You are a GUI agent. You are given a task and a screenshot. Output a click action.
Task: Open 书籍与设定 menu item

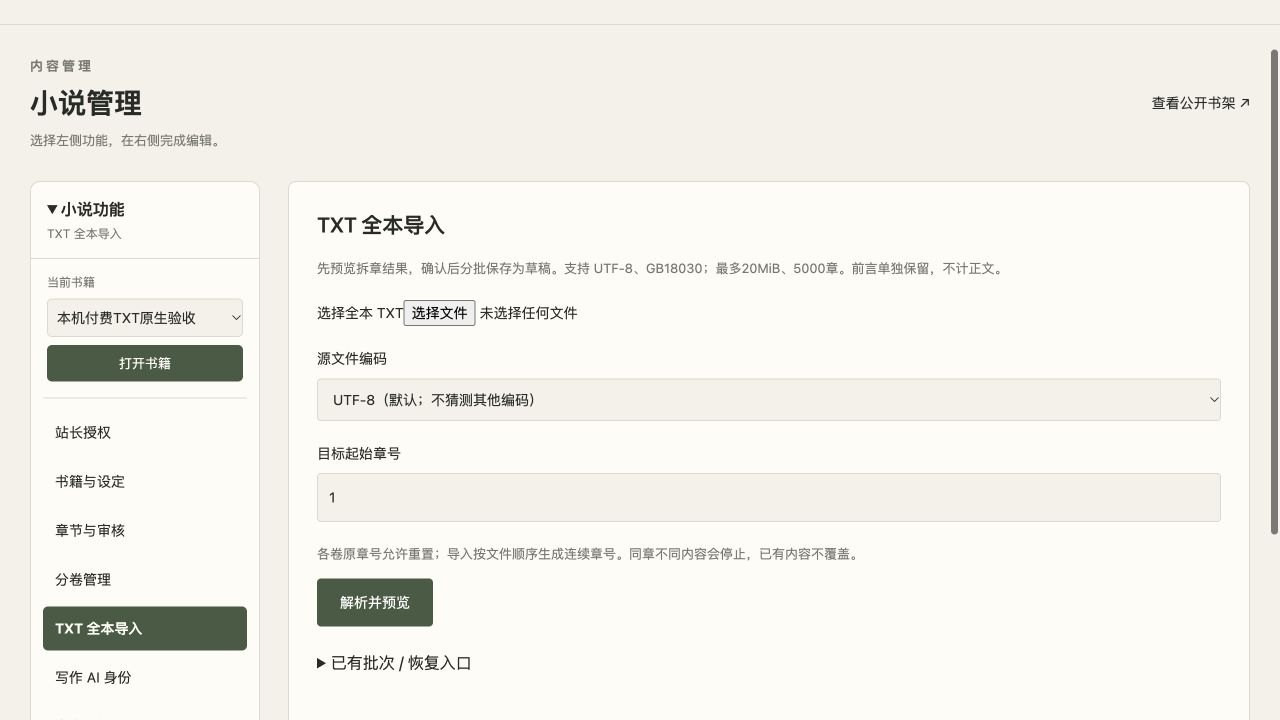pos(145,481)
